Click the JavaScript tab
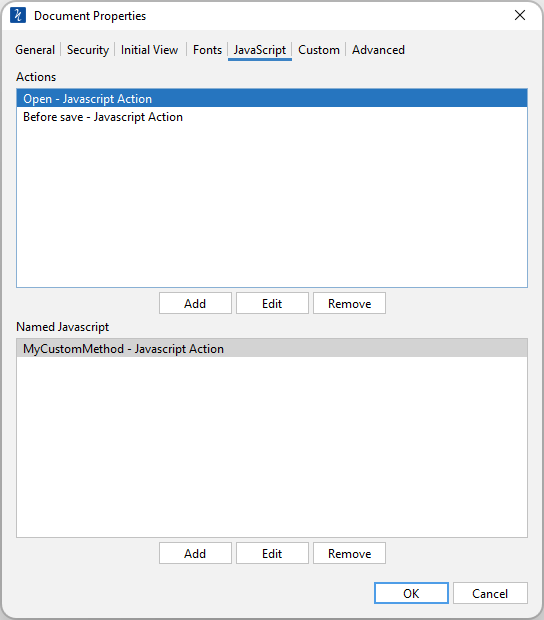The width and height of the screenshot is (544, 620). click(x=260, y=50)
